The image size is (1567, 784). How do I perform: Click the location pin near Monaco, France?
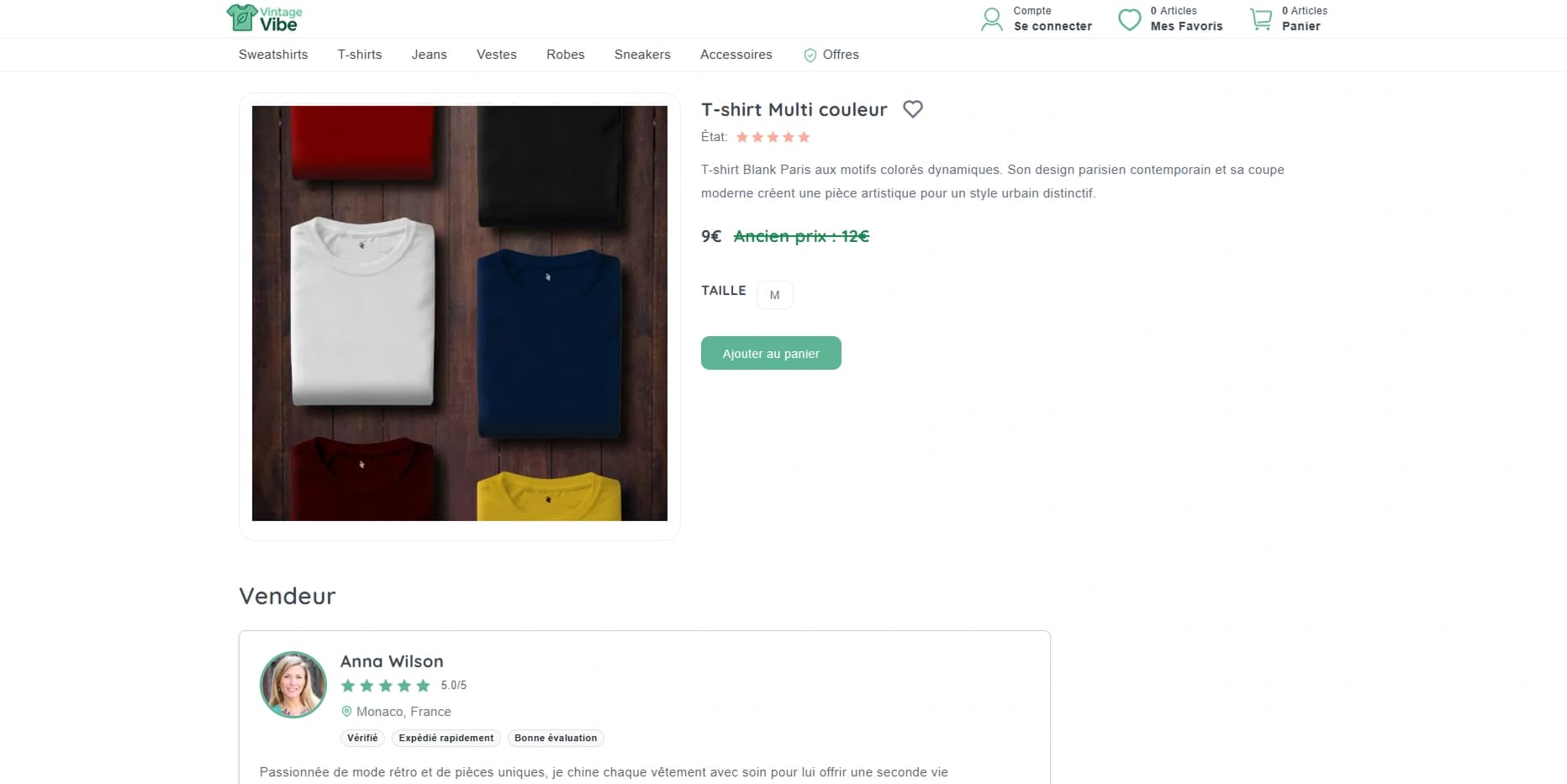pyautogui.click(x=347, y=712)
